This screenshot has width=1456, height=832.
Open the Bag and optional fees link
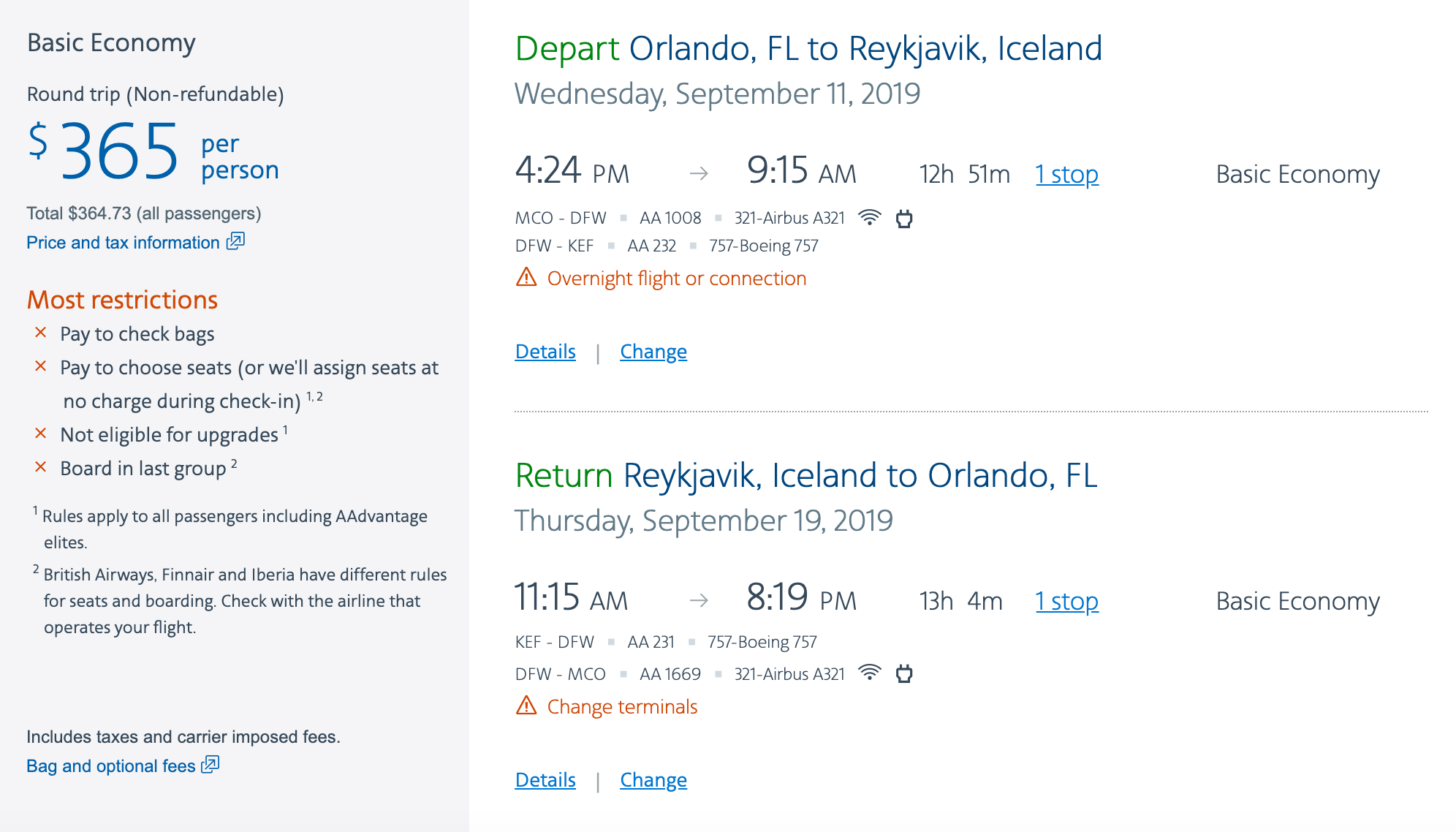click(x=111, y=766)
